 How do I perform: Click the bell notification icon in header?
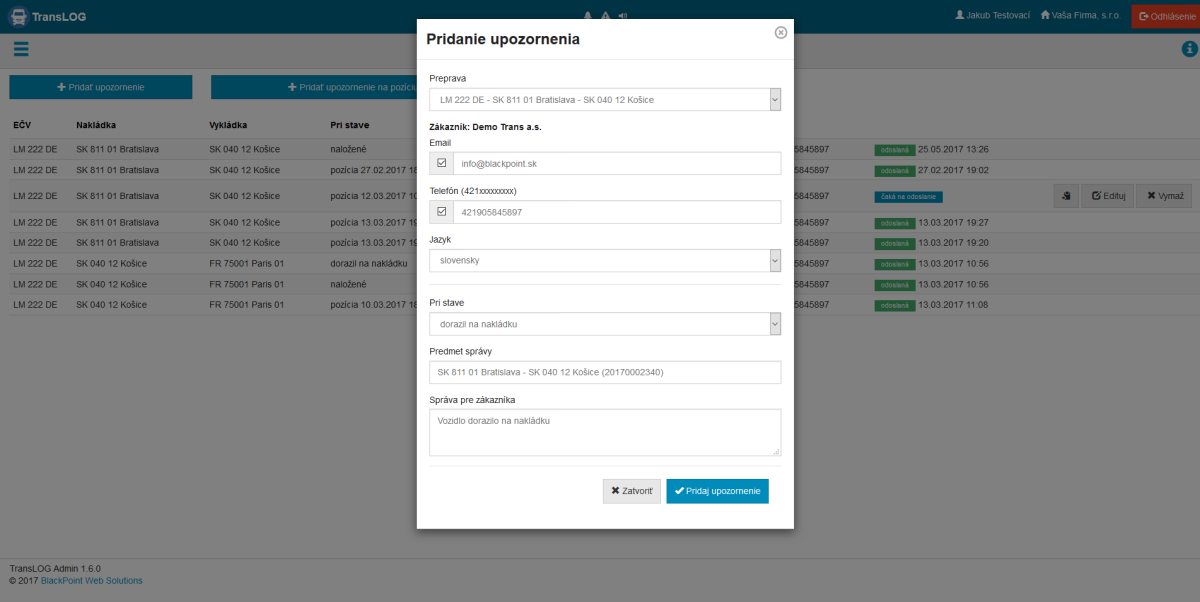point(587,16)
